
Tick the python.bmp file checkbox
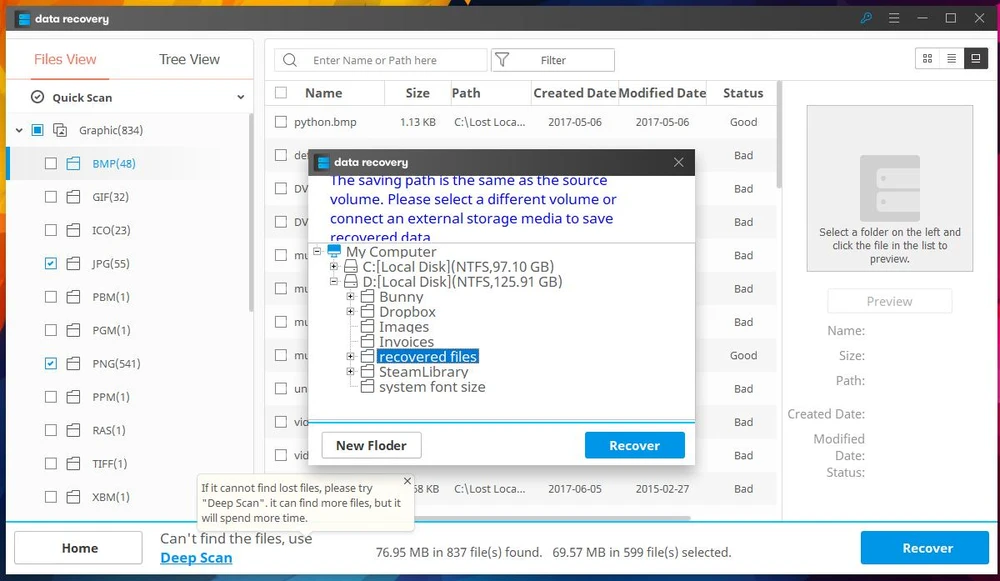point(281,122)
